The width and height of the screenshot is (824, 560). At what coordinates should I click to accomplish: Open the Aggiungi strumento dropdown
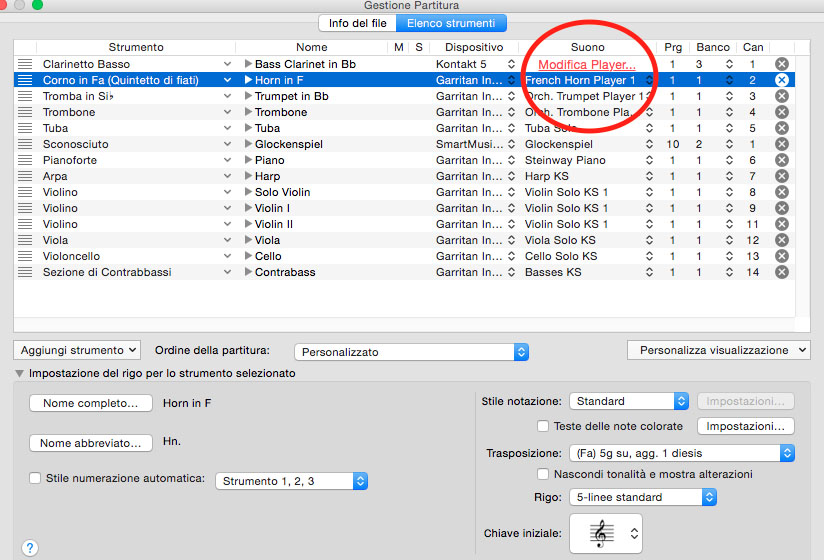click(77, 350)
